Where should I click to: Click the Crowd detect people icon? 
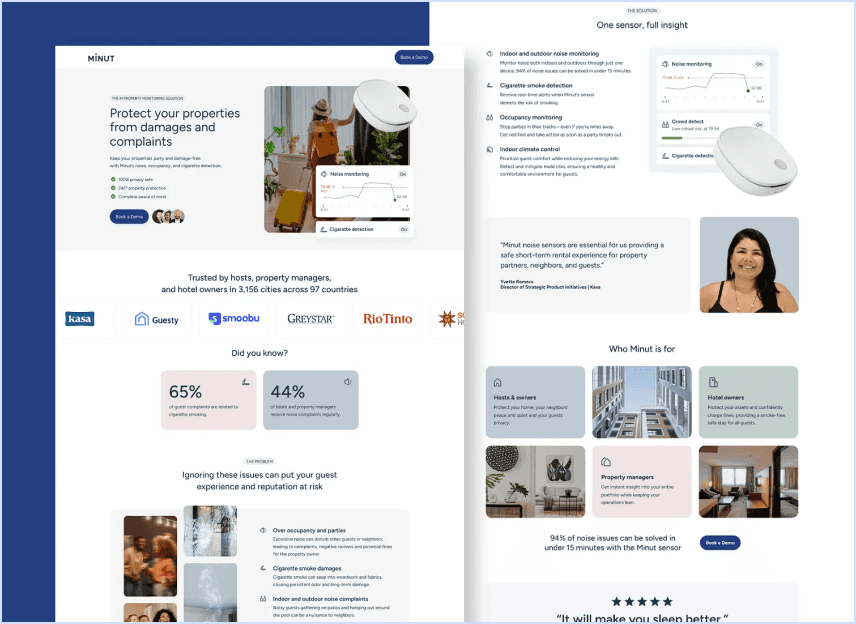665,124
